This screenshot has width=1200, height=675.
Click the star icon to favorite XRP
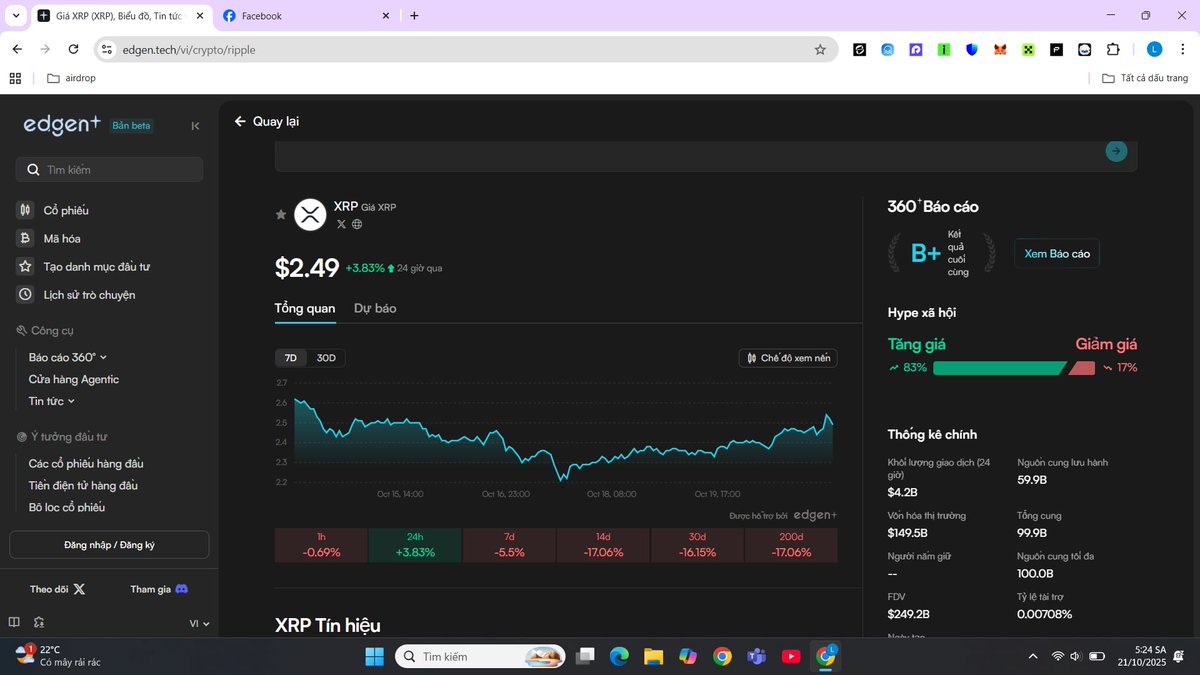tap(281, 214)
